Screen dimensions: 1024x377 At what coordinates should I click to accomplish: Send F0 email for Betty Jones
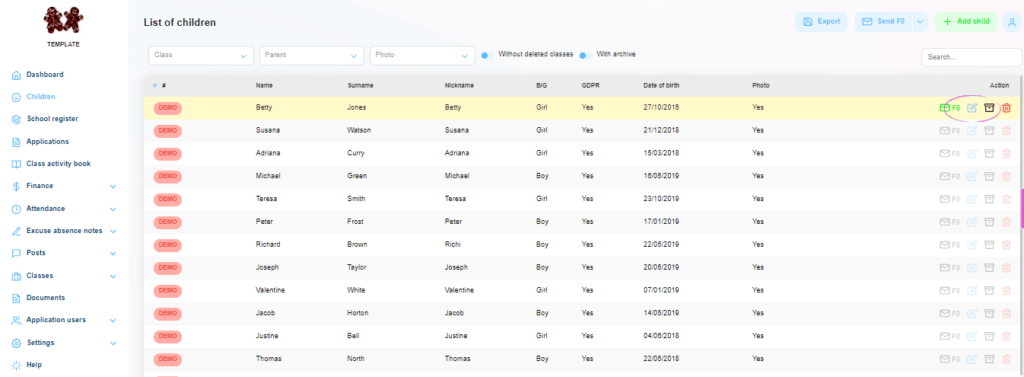click(x=949, y=108)
